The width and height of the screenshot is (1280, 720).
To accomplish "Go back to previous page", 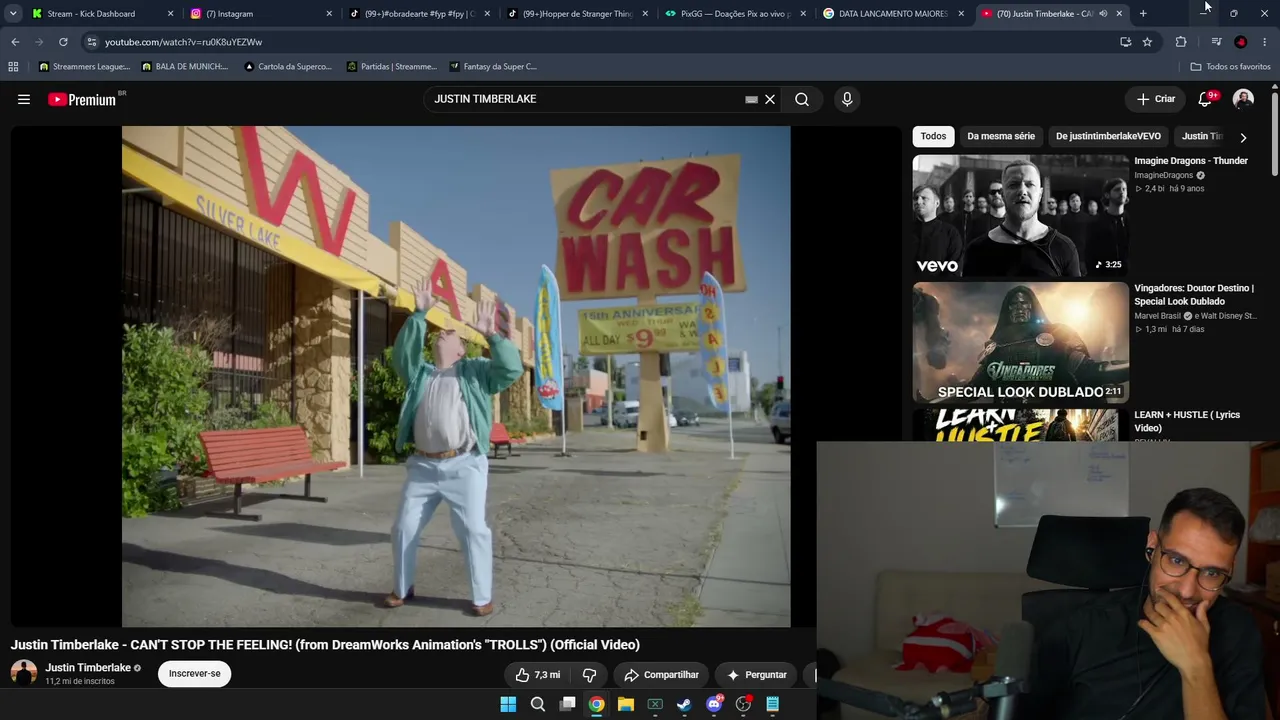I will [15, 42].
